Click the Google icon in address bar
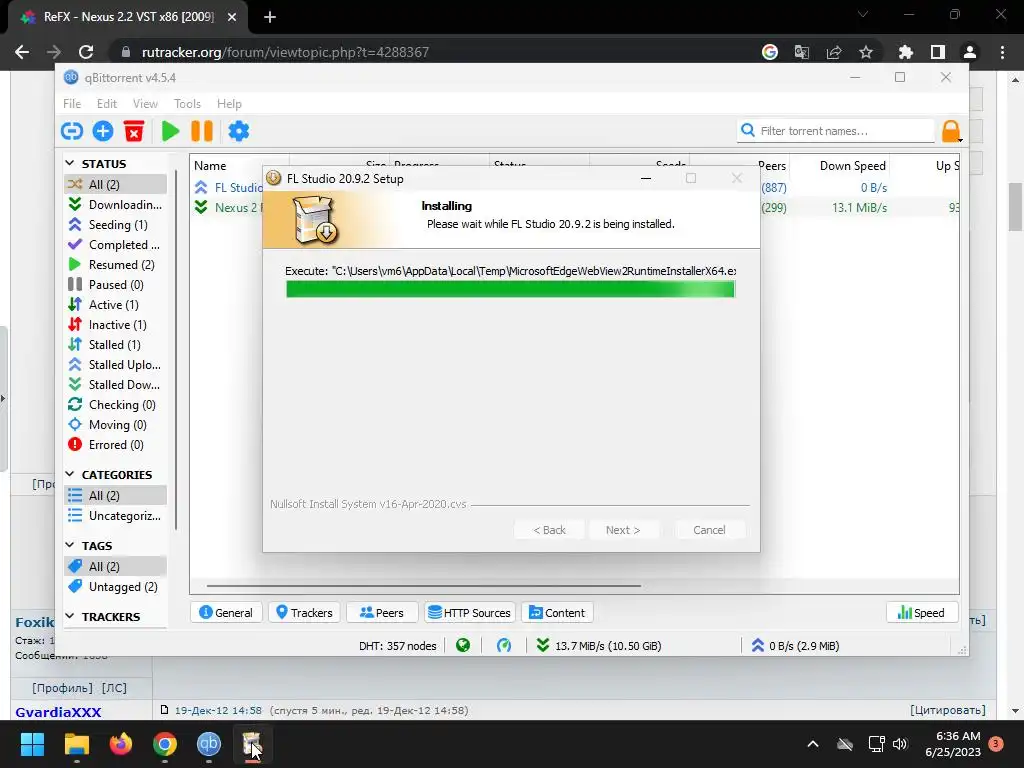 pyautogui.click(x=770, y=52)
